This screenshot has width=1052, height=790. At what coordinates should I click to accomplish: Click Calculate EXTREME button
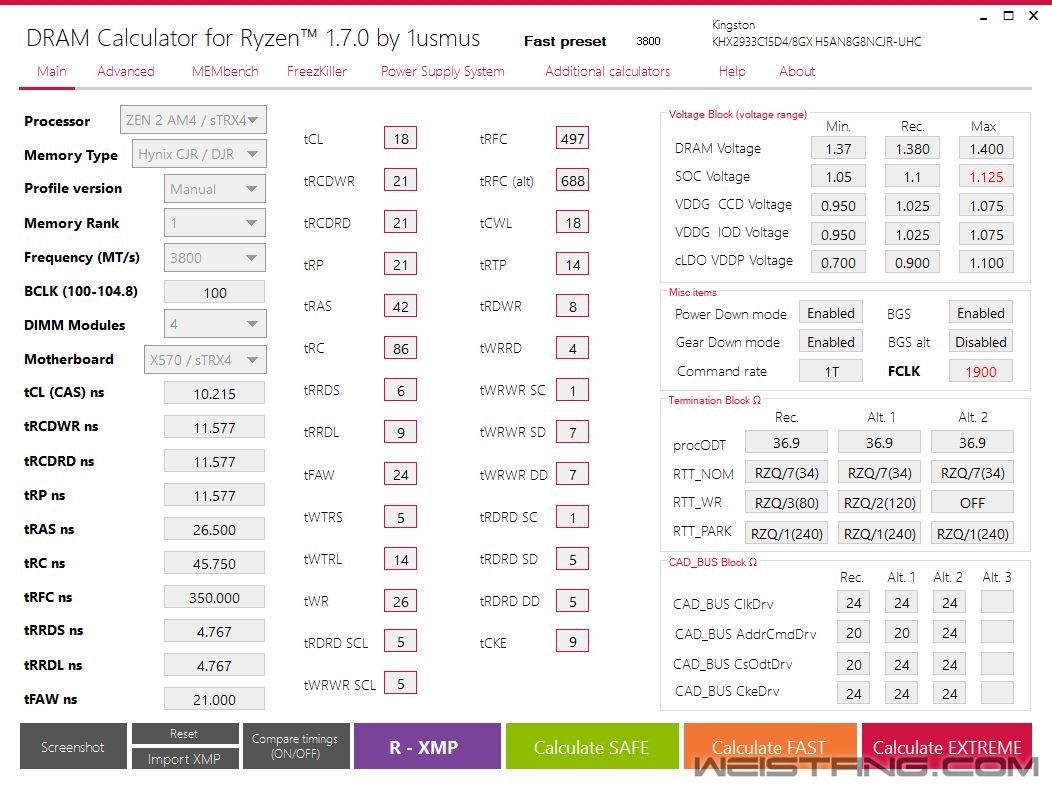click(947, 746)
